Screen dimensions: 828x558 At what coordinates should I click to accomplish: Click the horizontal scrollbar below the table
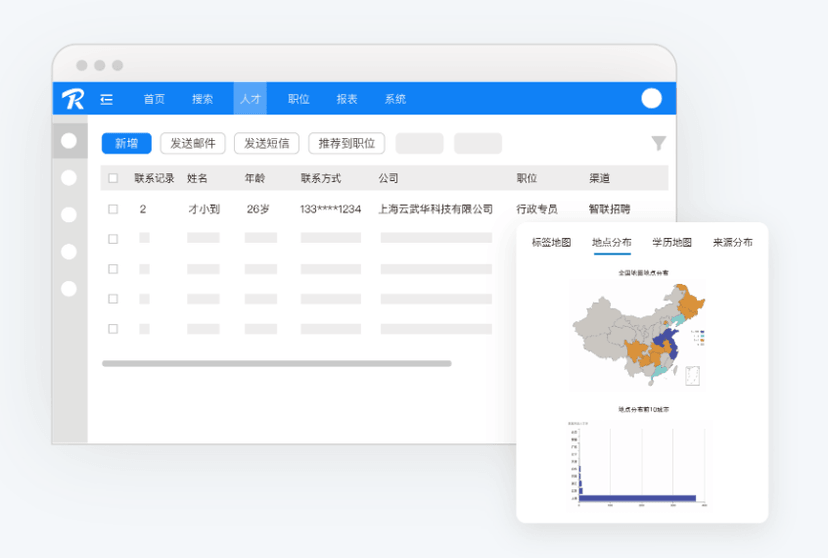(x=277, y=364)
